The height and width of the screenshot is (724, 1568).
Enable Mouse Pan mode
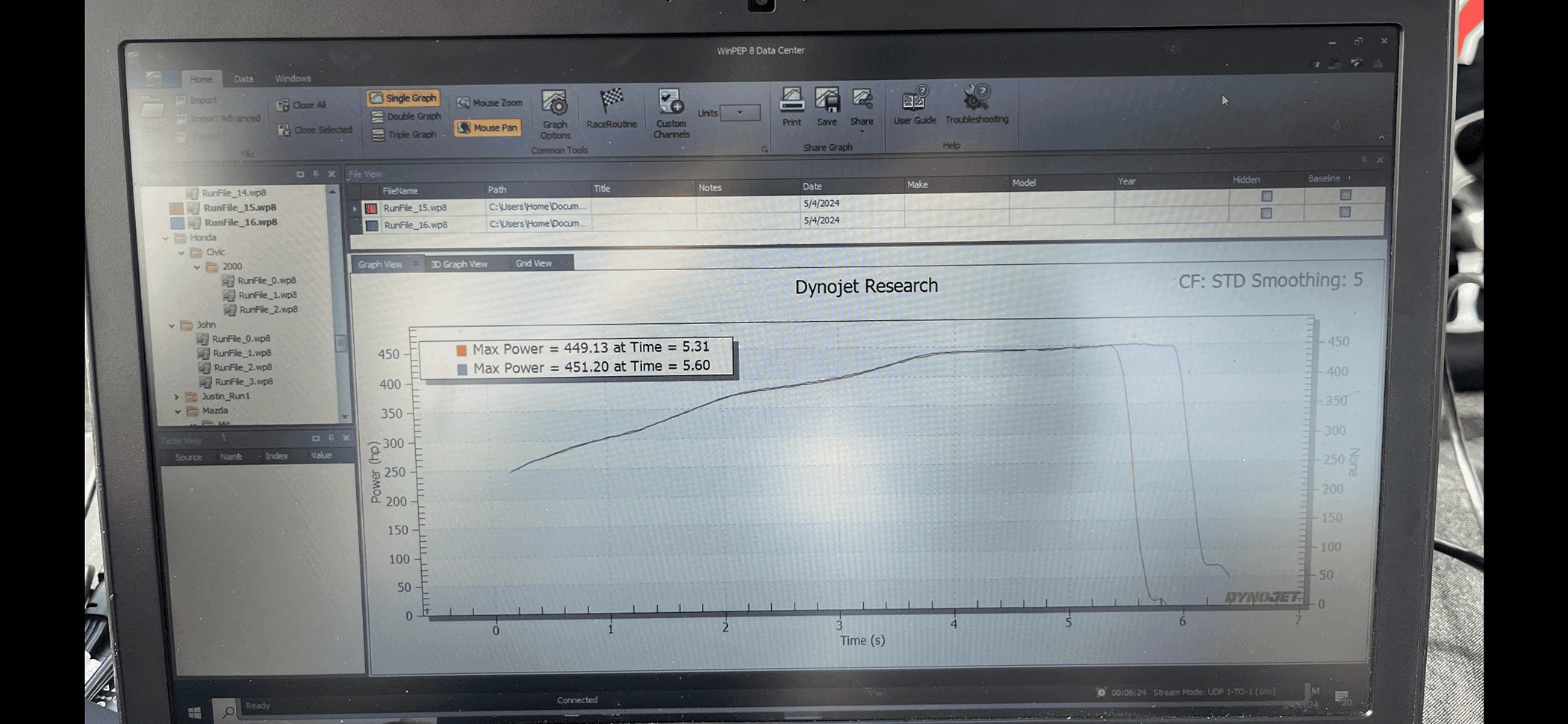[488, 128]
